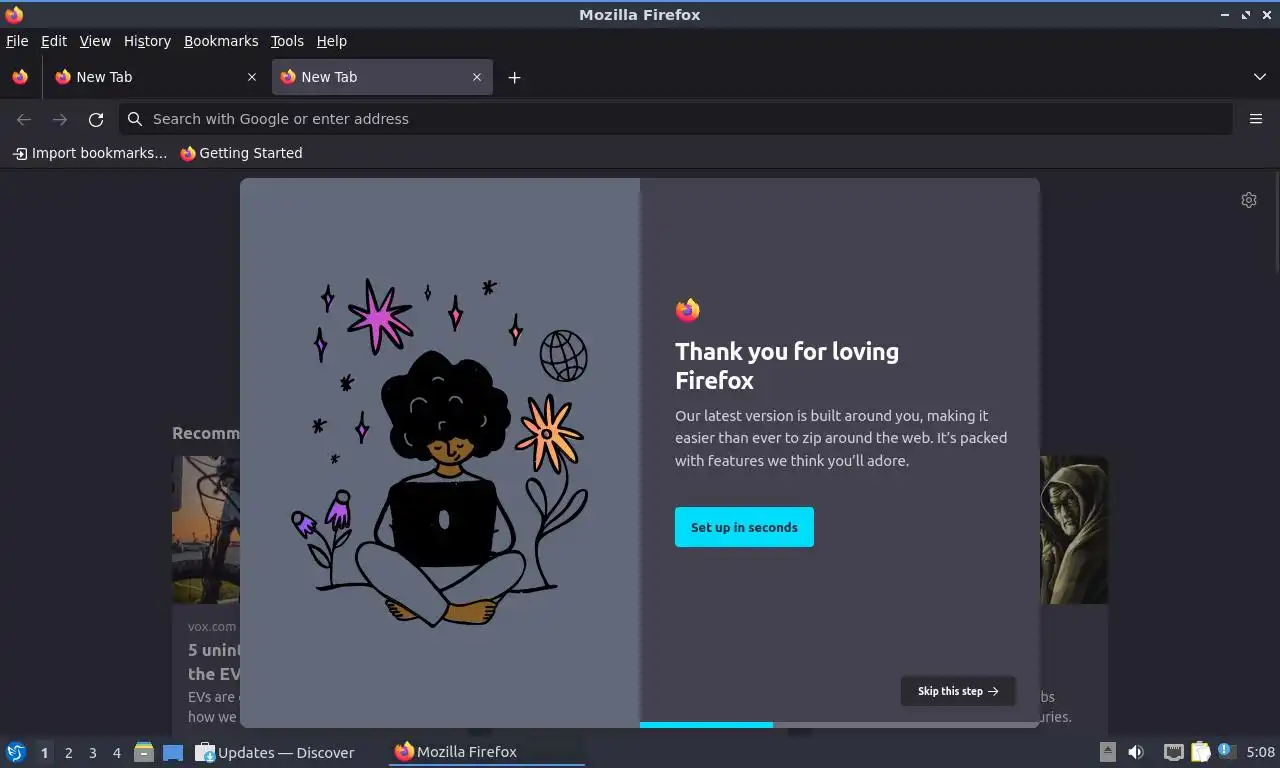1280x768 pixels.
Task: Go back one page
Action: click(x=24, y=119)
